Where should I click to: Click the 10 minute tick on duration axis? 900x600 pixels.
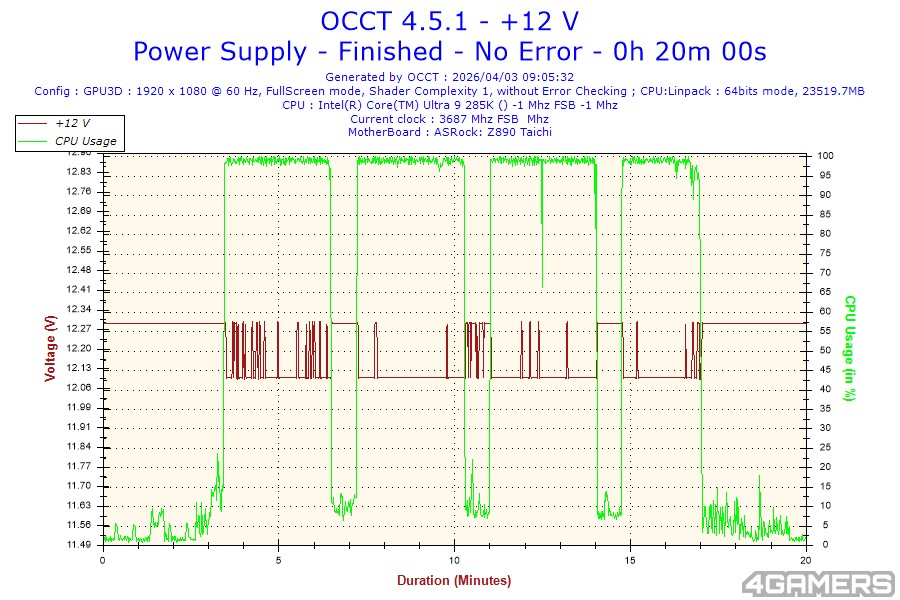454,561
